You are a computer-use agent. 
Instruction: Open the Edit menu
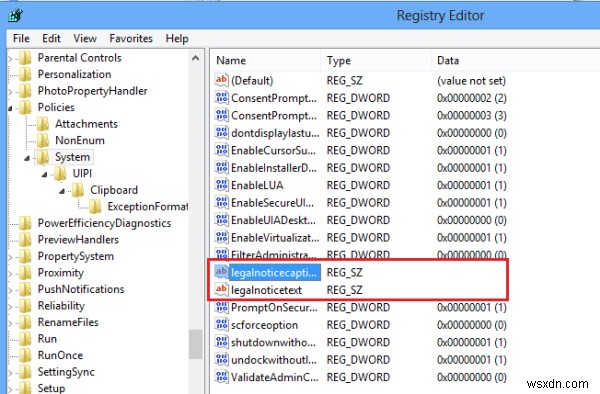(x=51, y=38)
